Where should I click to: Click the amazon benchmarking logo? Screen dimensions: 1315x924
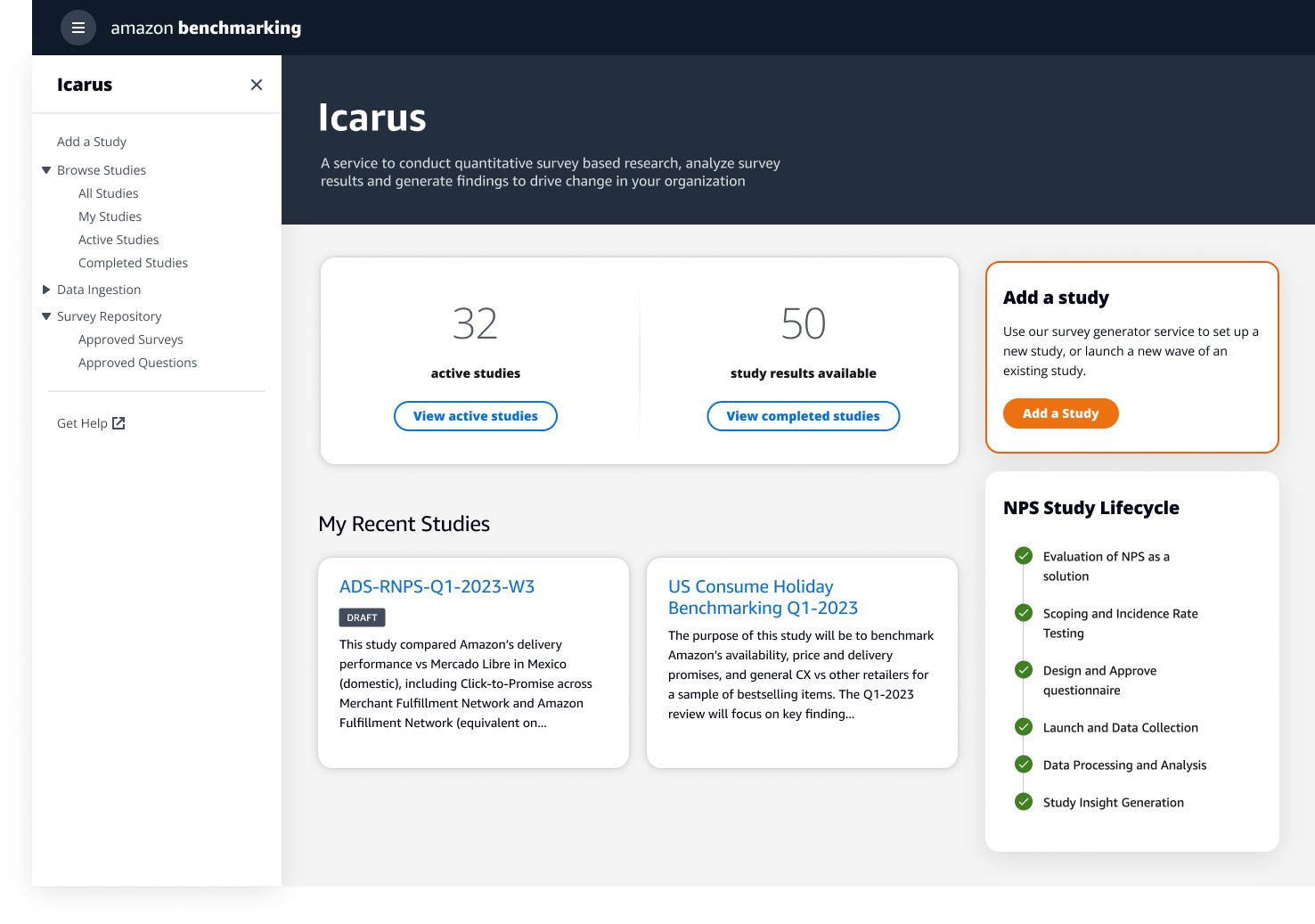(206, 28)
